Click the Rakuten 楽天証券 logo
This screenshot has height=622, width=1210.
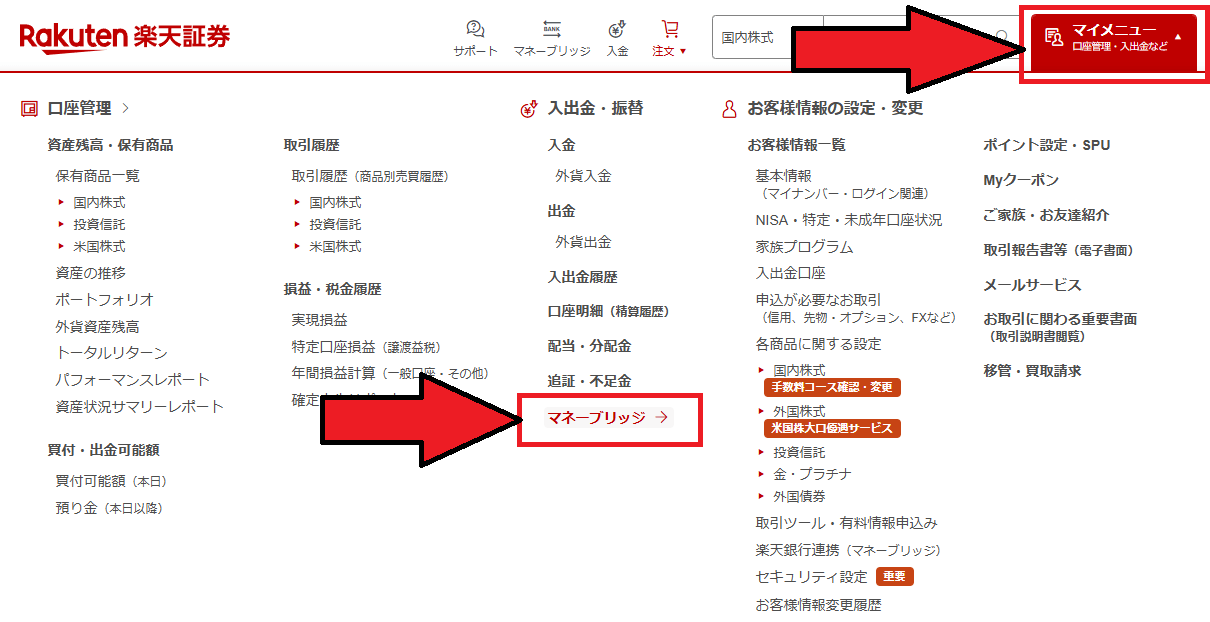(125, 37)
